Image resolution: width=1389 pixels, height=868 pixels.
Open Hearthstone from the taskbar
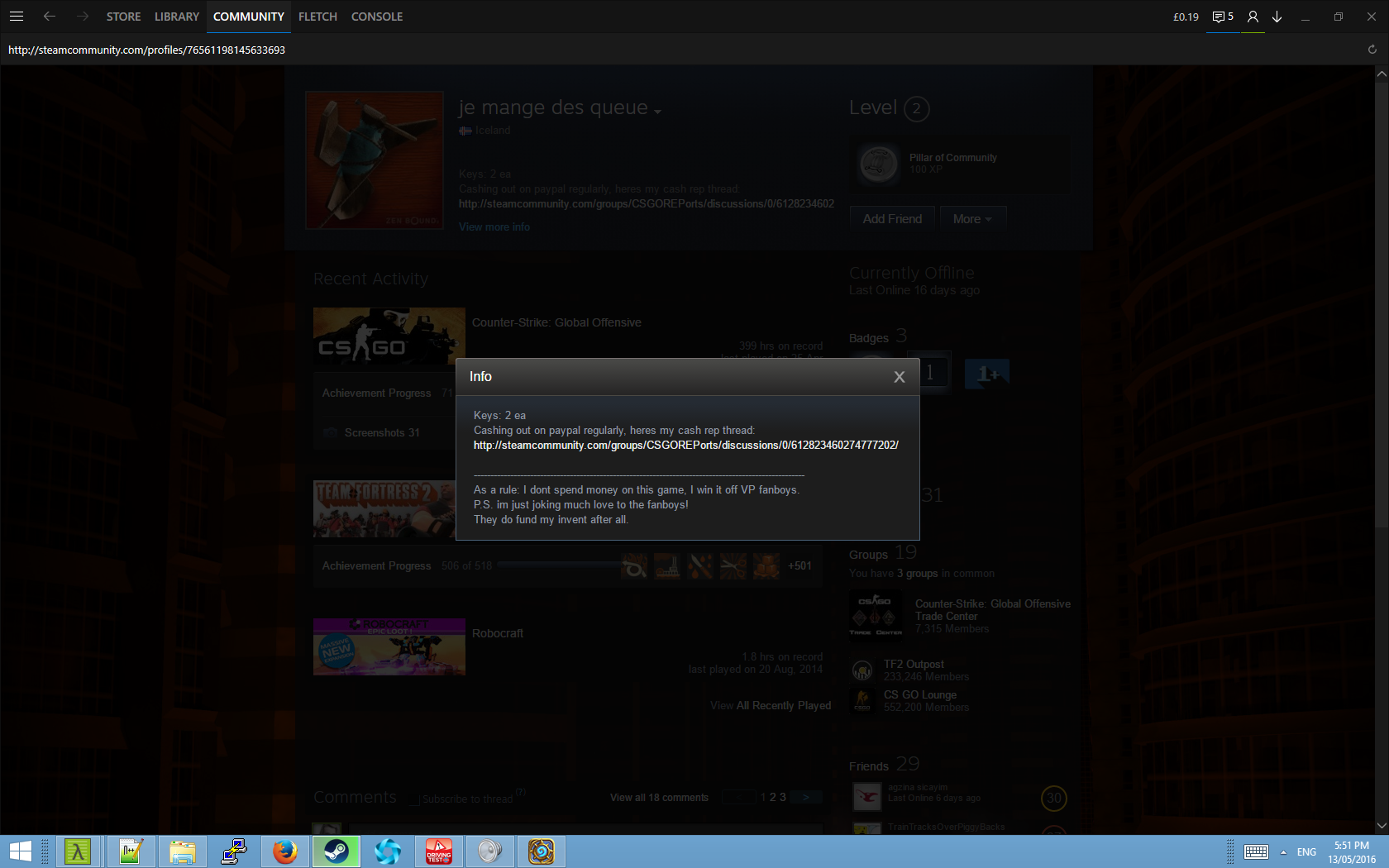[542, 851]
